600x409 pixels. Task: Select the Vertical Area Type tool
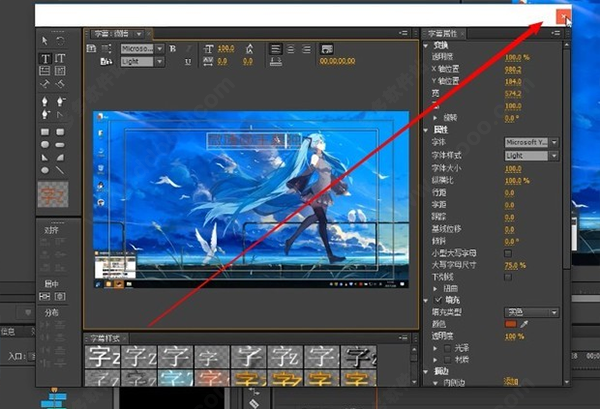click(x=60, y=71)
